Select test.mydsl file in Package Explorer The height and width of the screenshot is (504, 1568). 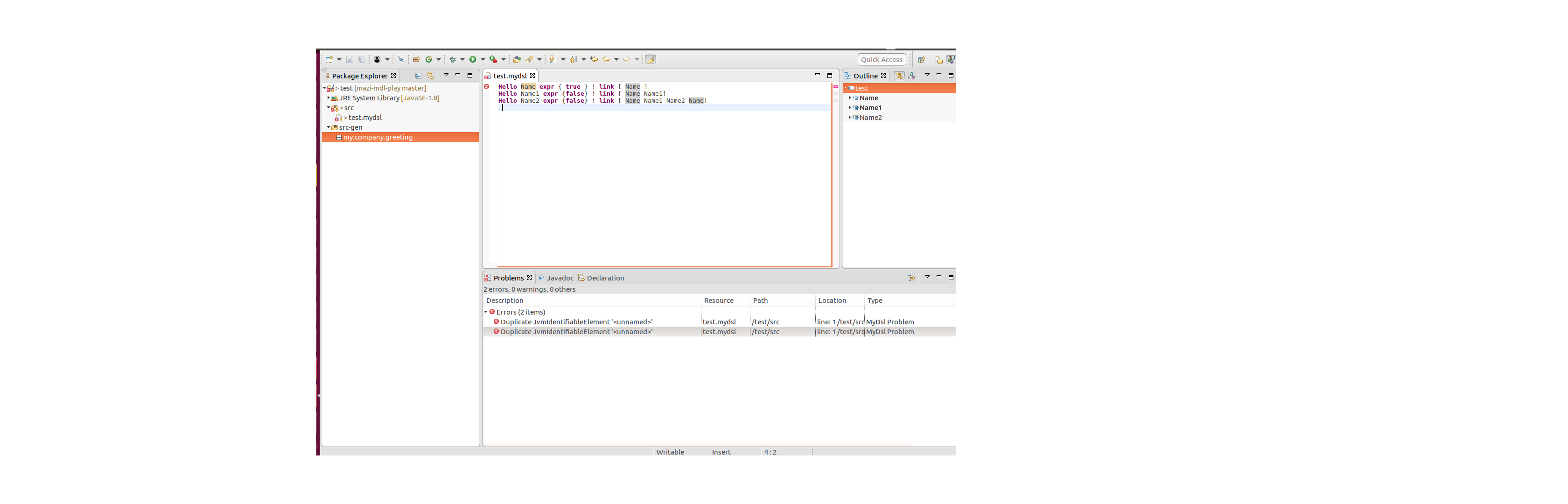(364, 118)
